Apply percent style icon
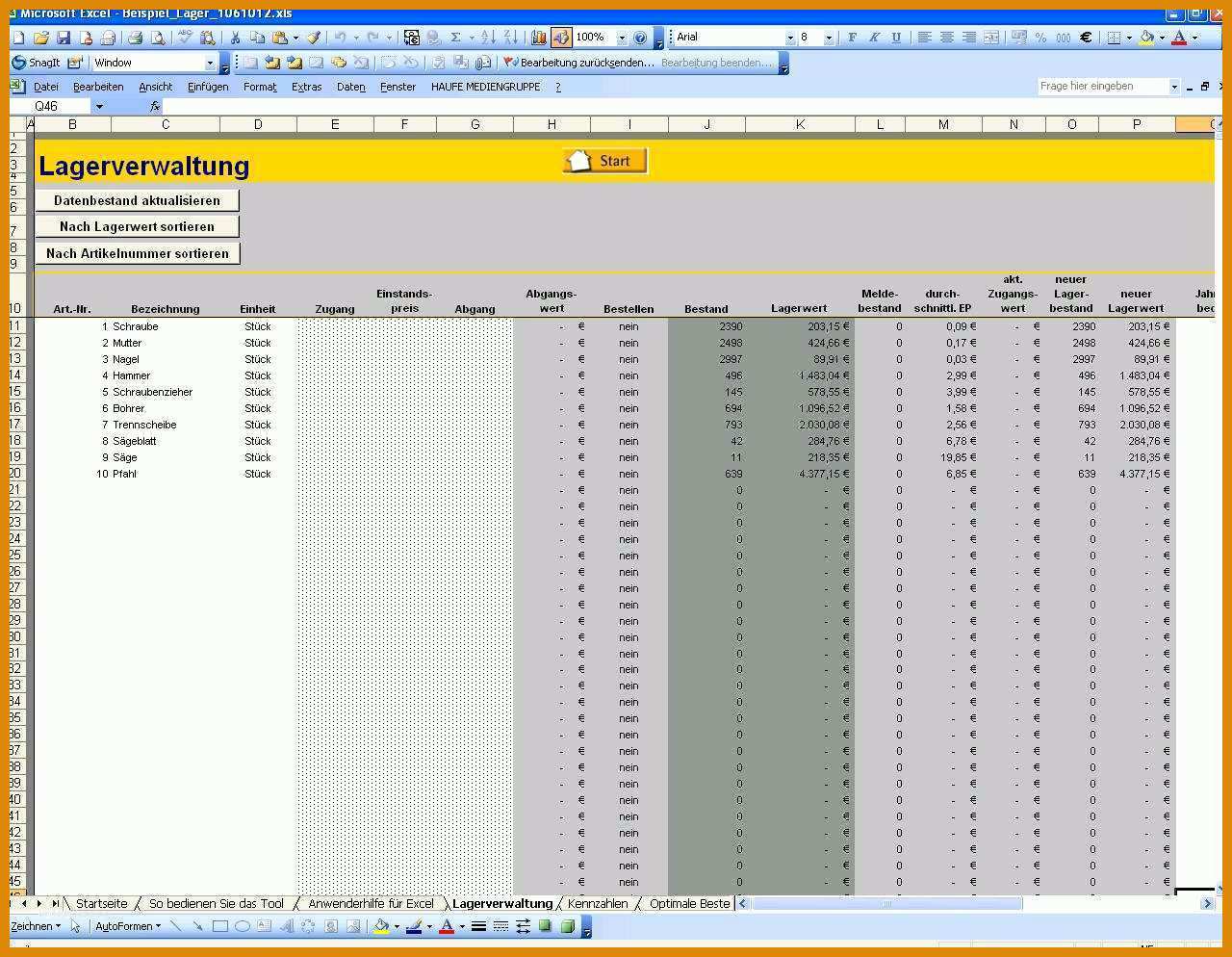The width and height of the screenshot is (1232, 957). pyautogui.click(x=1040, y=38)
